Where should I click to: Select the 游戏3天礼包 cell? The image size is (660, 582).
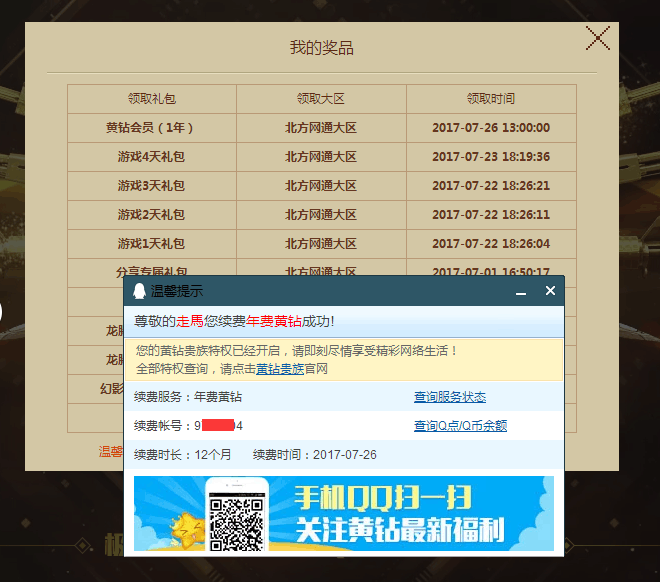pyautogui.click(x=152, y=186)
